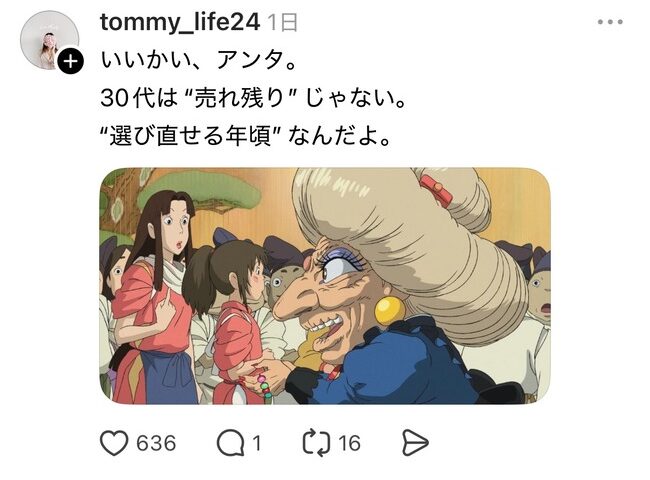
Task: Follow the user via the plus badge
Action: (70, 62)
